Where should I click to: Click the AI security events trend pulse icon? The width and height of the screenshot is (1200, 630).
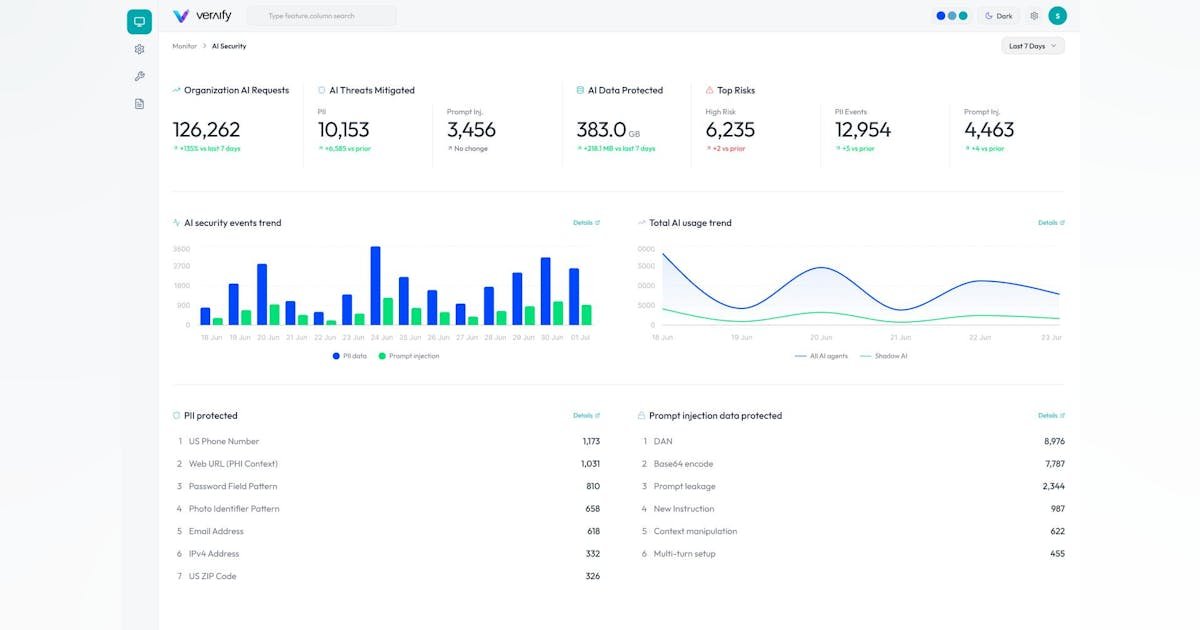pos(176,223)
